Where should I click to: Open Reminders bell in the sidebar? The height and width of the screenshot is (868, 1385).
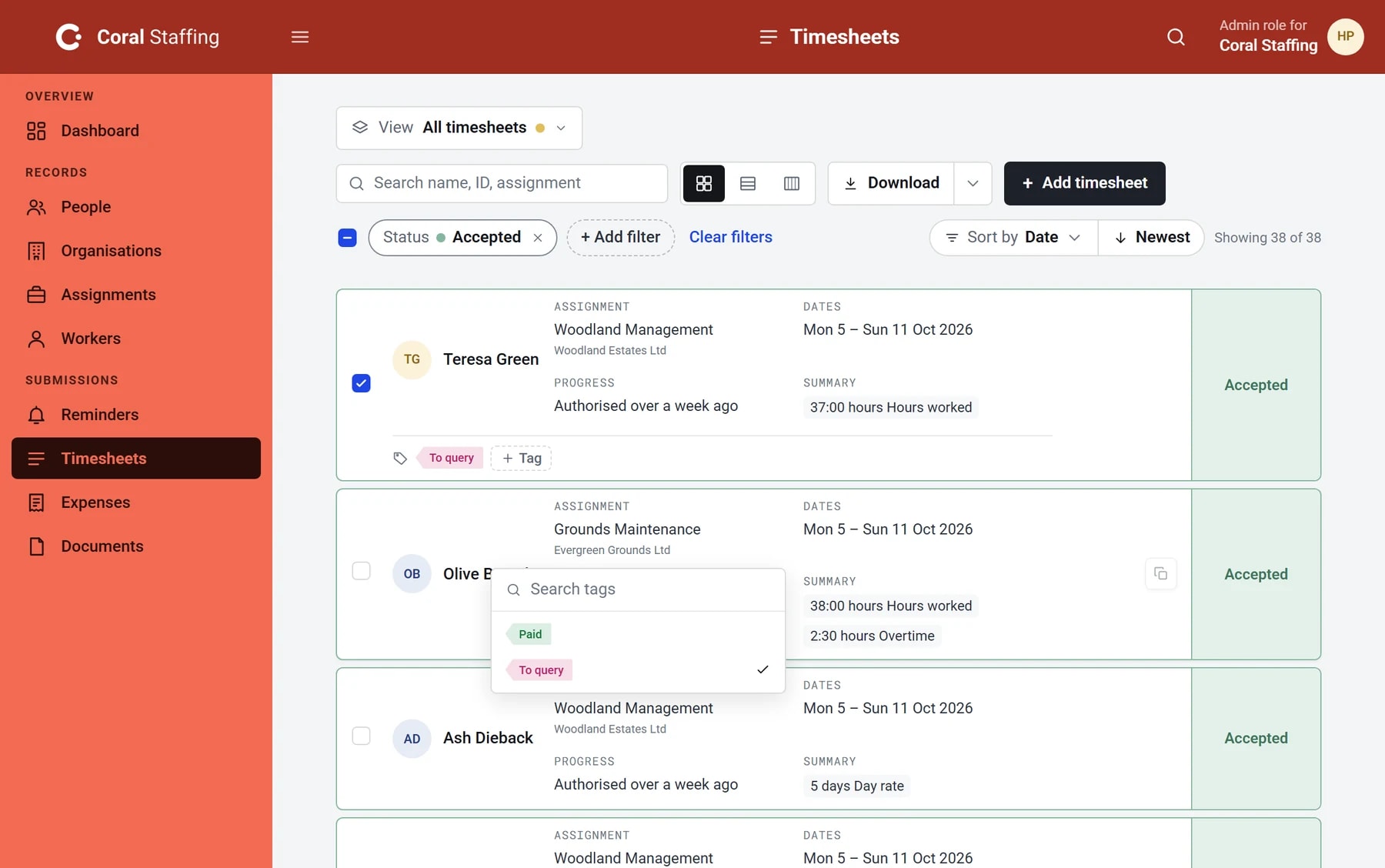coord(136,415)
